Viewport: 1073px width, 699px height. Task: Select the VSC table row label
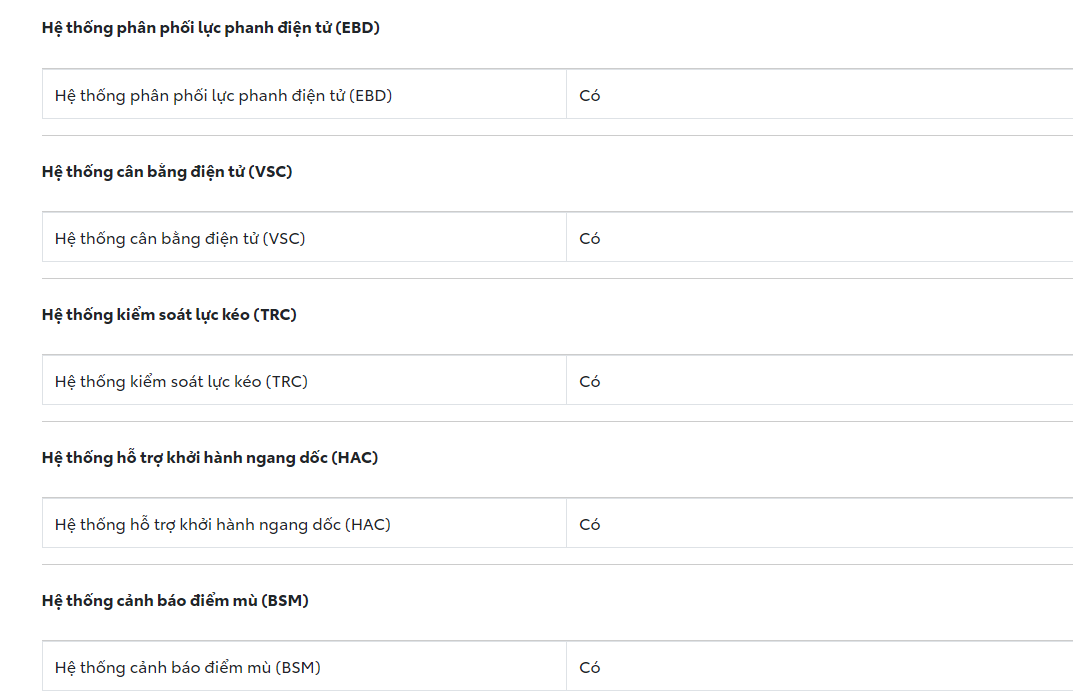tap(180, 239)
